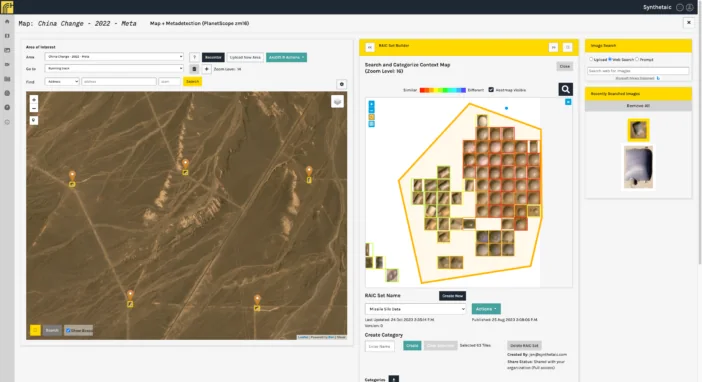Click the Search web for images field

(638, 71)
